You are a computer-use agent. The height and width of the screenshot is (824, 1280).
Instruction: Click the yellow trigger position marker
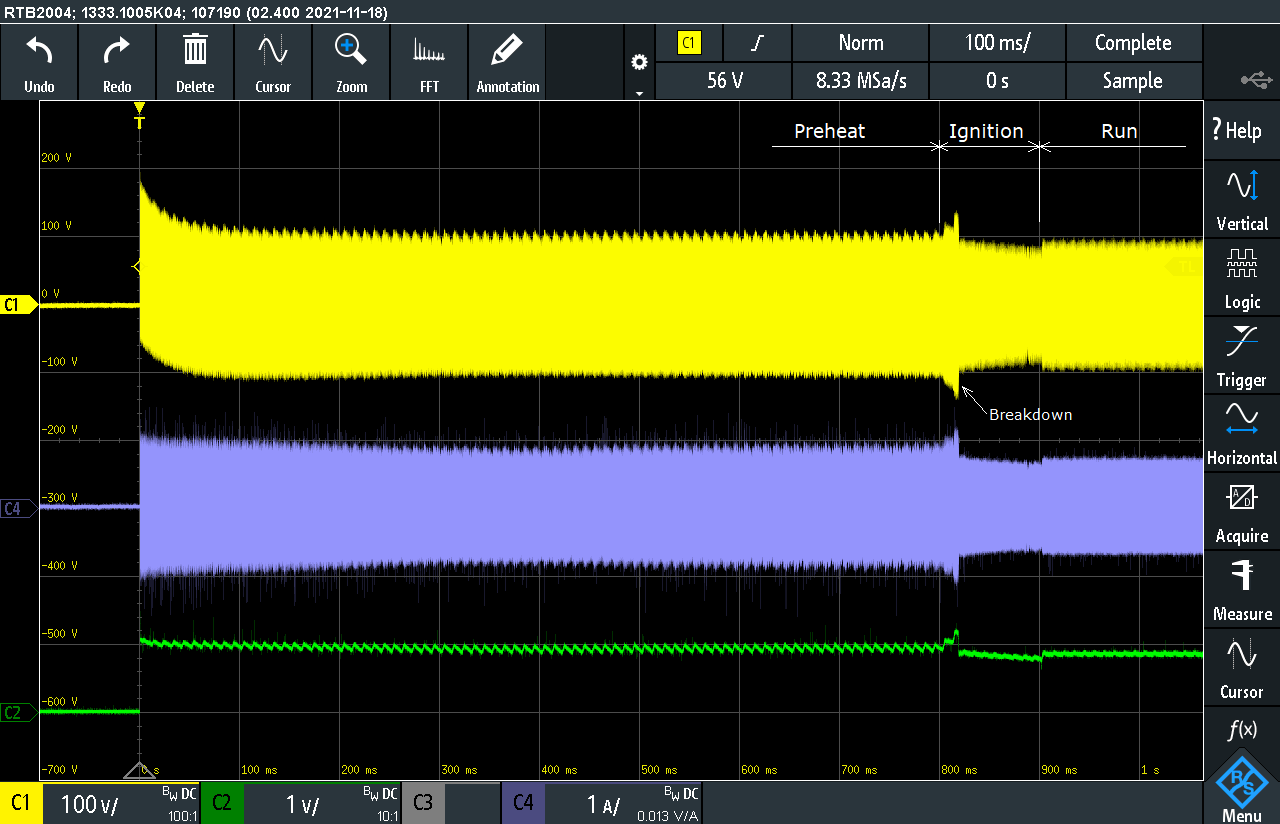click(x=139, y=110)
